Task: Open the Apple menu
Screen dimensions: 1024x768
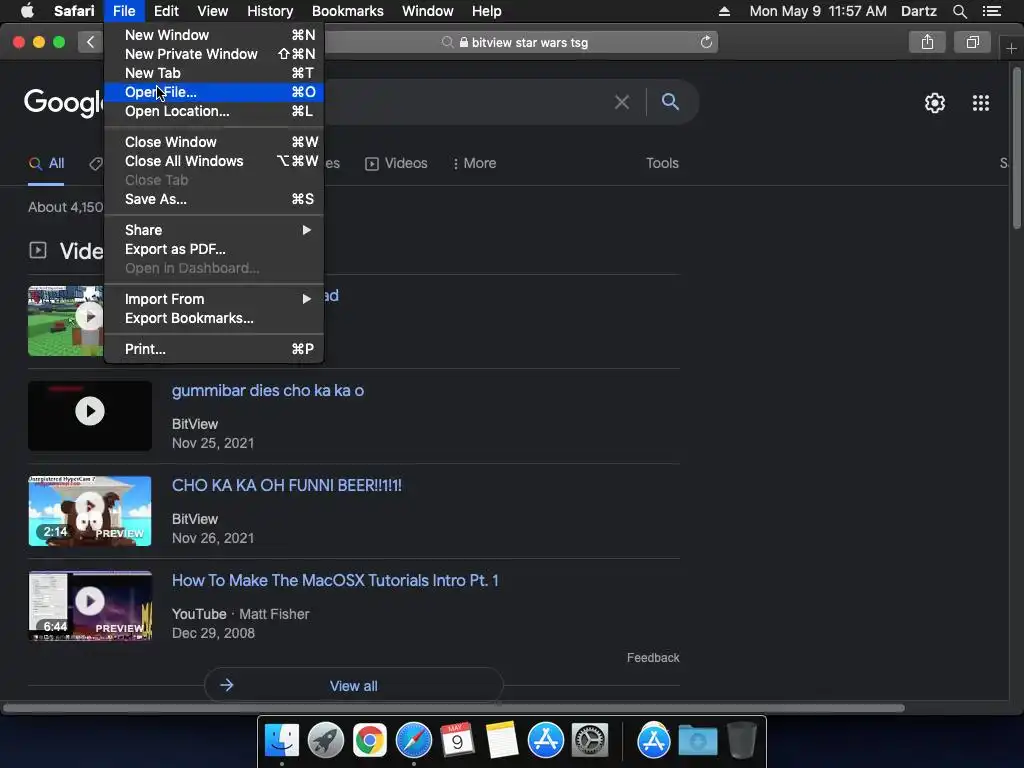Action: click(x=27, y=11)
